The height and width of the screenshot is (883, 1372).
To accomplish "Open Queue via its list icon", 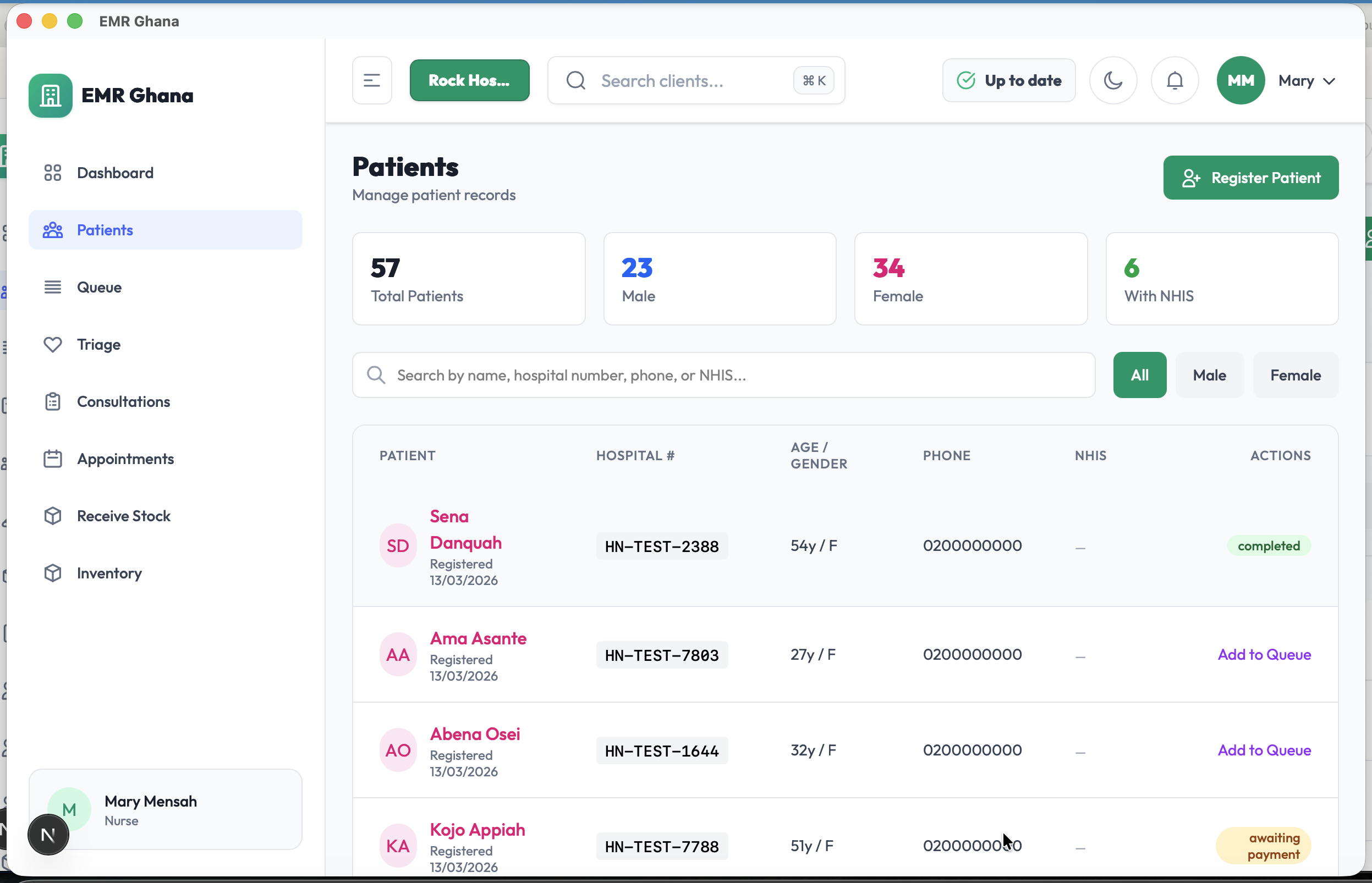I will (x=53, y=286).
